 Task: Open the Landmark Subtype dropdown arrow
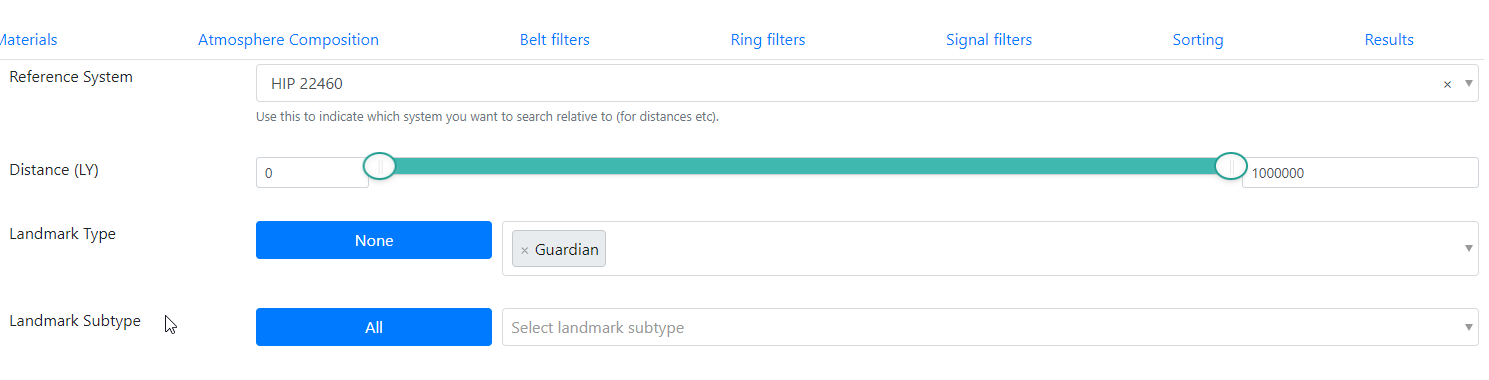pyautogui.click(x=1468, y=327)
